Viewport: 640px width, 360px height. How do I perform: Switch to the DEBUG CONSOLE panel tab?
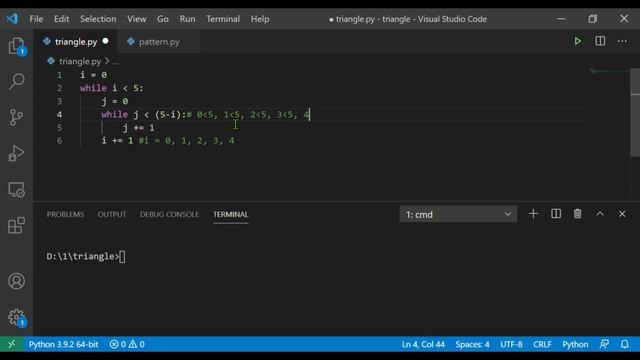tap(169, 214)
